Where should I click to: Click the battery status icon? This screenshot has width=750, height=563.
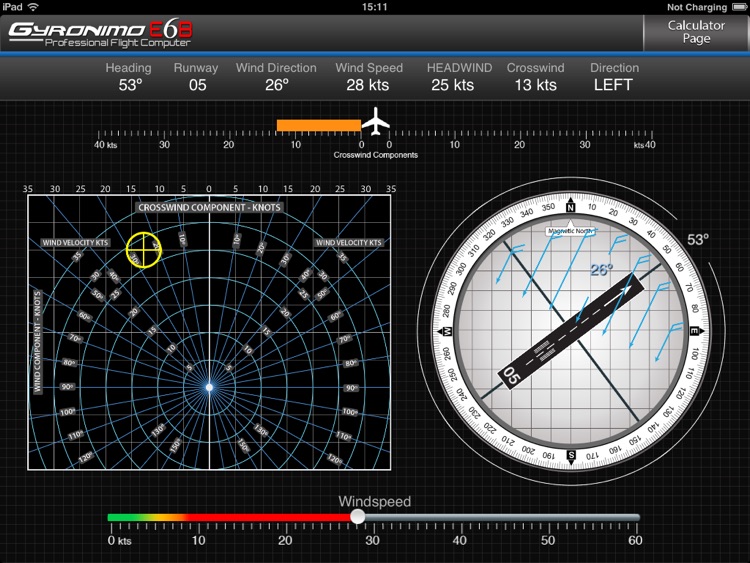click(x=739, y=7)
